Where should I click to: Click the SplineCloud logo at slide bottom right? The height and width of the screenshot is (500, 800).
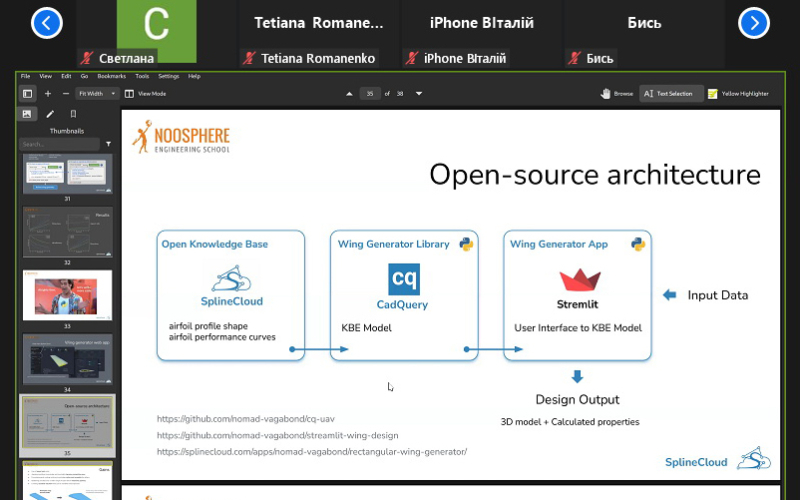click(718, 458)
